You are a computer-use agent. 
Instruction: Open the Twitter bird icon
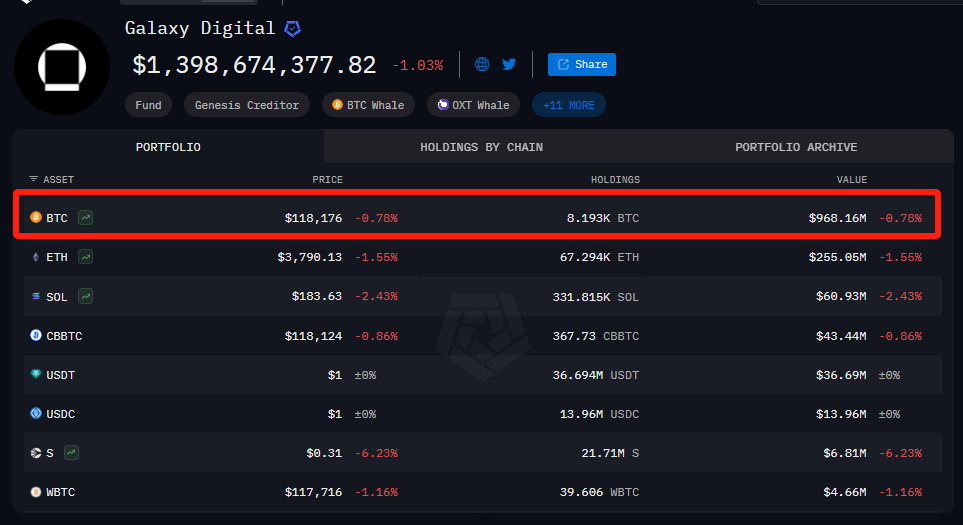click(x=509, y=64)
